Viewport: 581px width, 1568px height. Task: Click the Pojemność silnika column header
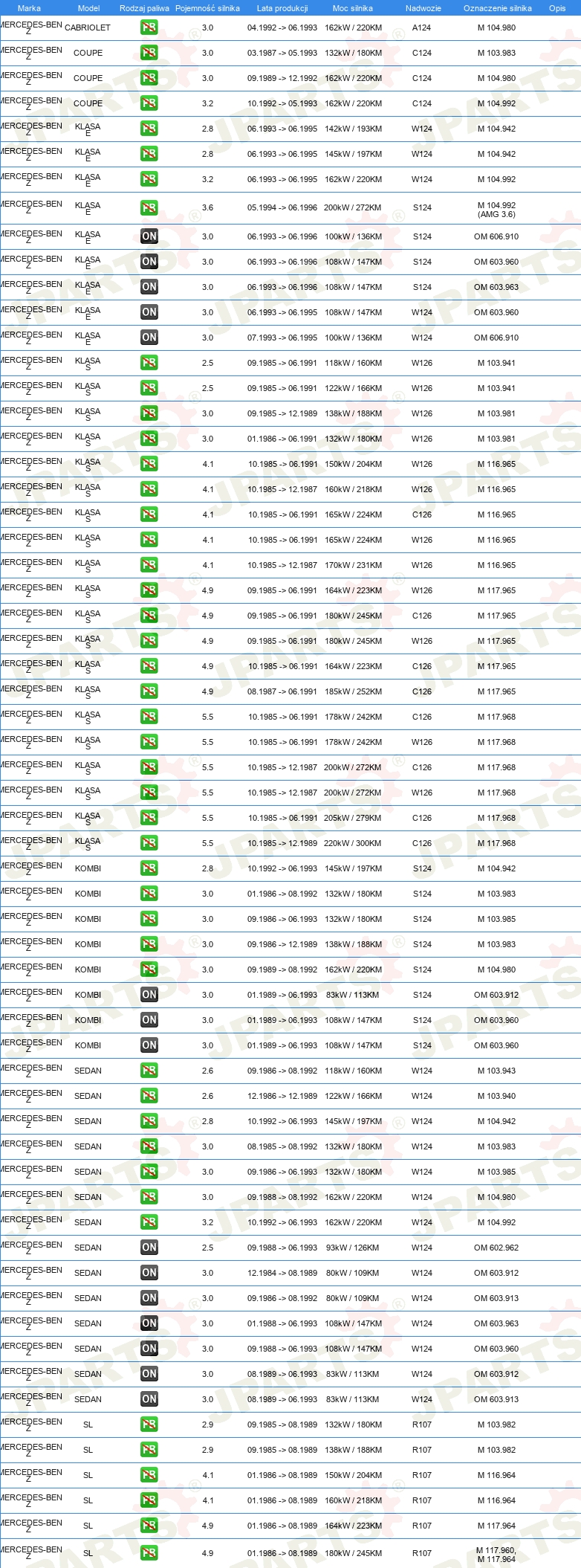coord(207,8)
